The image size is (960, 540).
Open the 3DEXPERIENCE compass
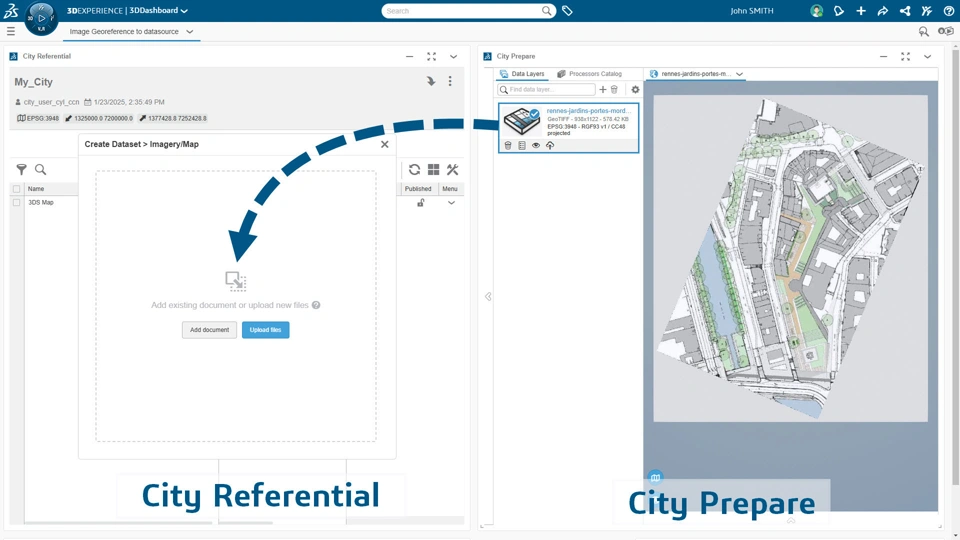pos(41,18)
